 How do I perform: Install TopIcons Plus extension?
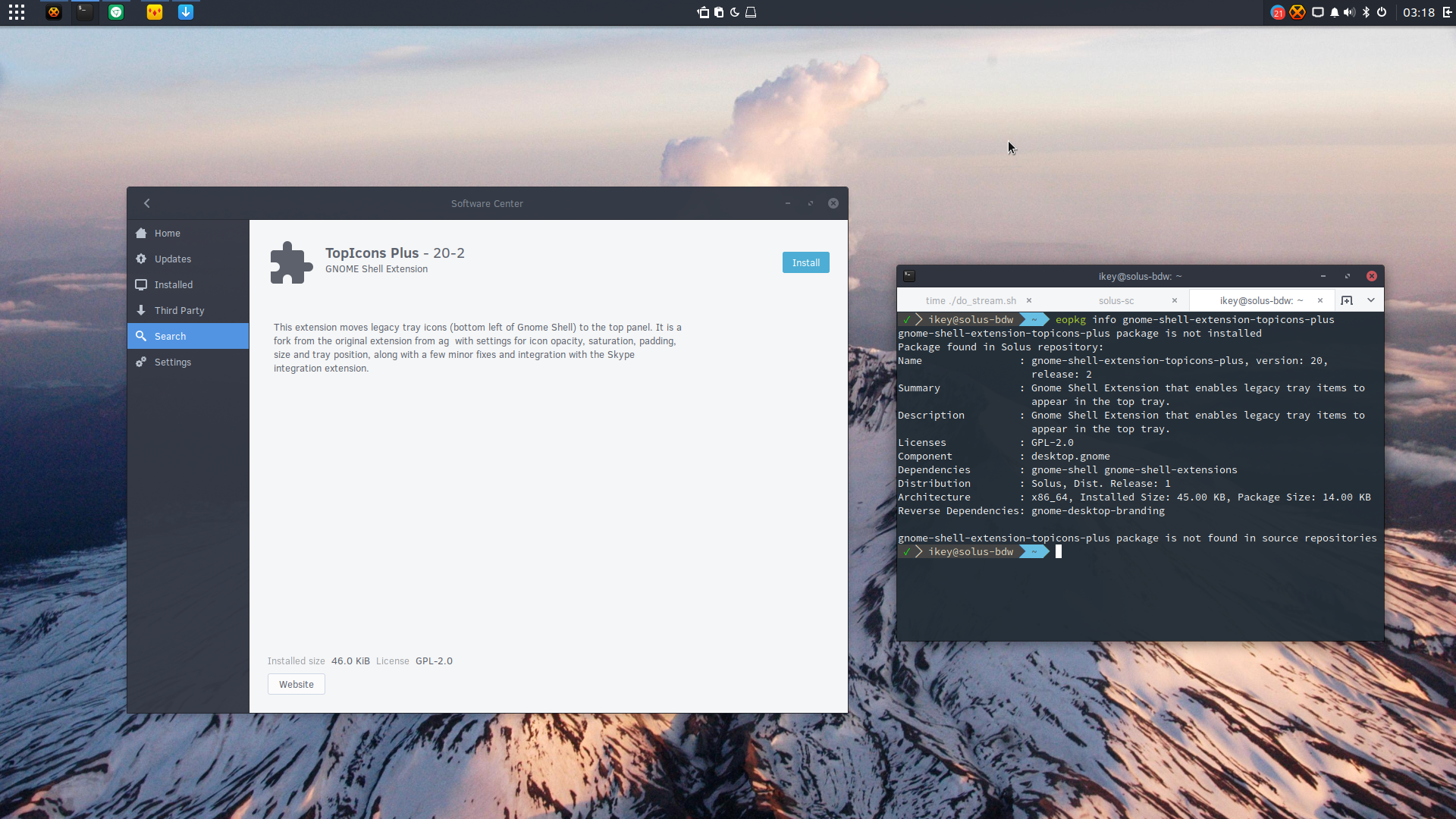point(806,262)
